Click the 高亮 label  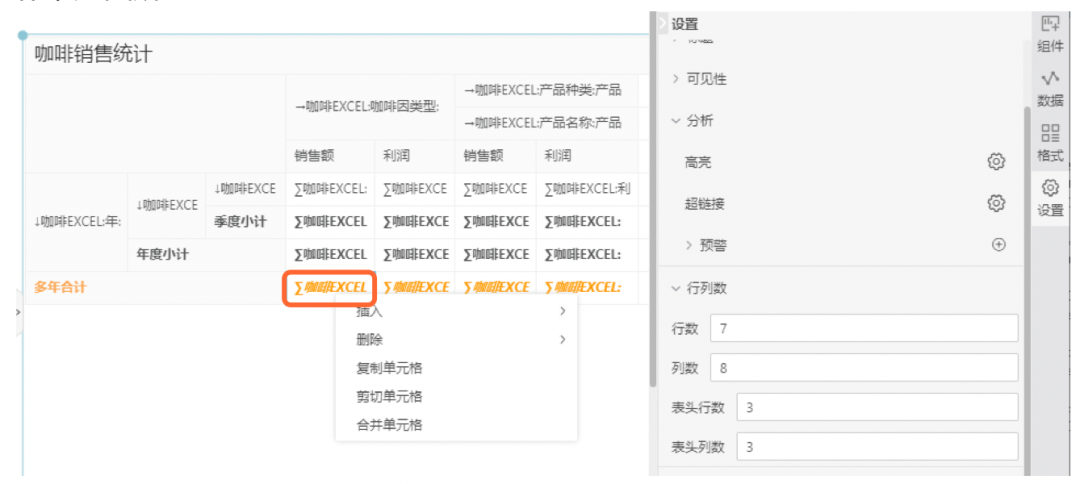698,163
